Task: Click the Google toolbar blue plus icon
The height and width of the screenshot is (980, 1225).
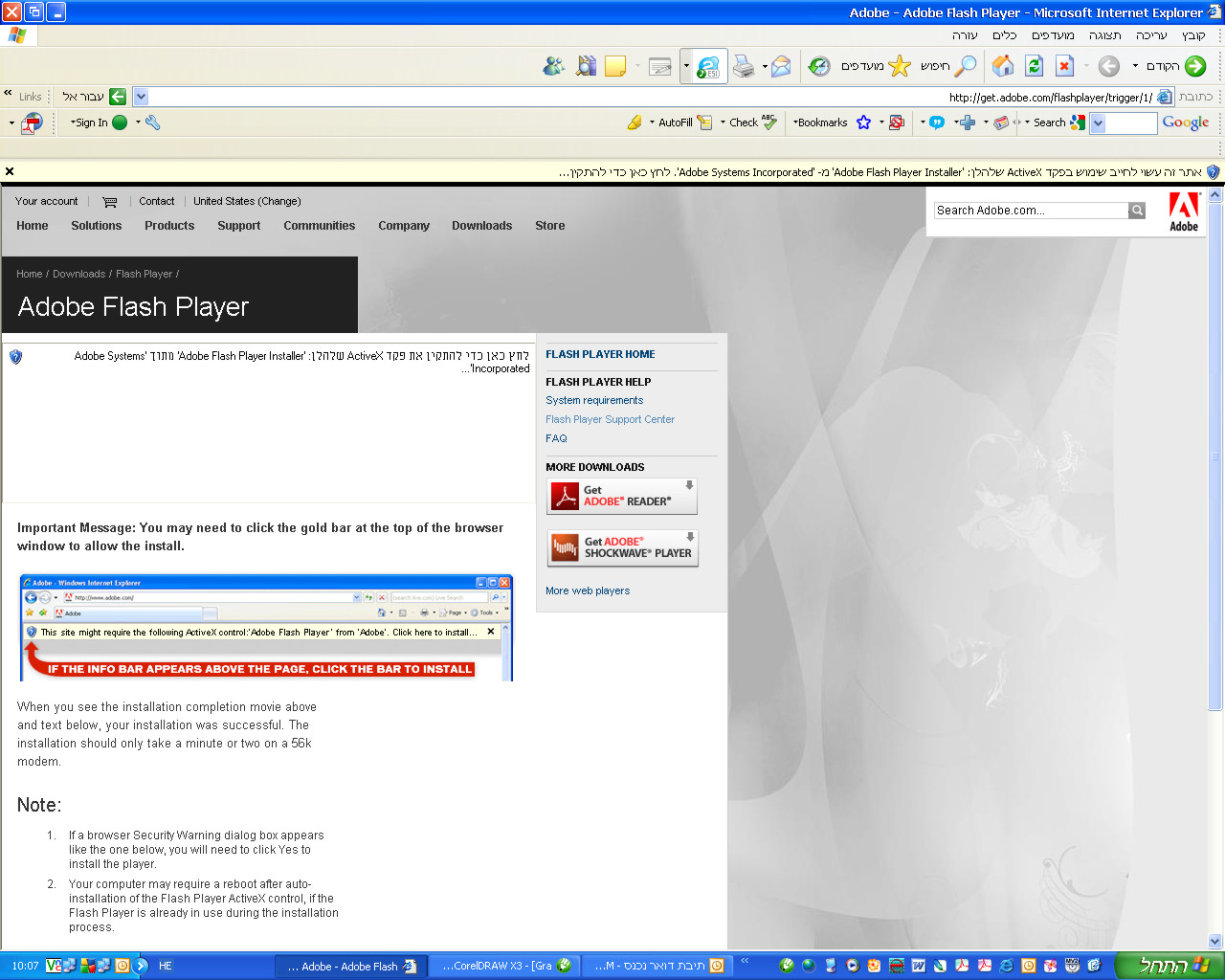Action: click(968, 122)
